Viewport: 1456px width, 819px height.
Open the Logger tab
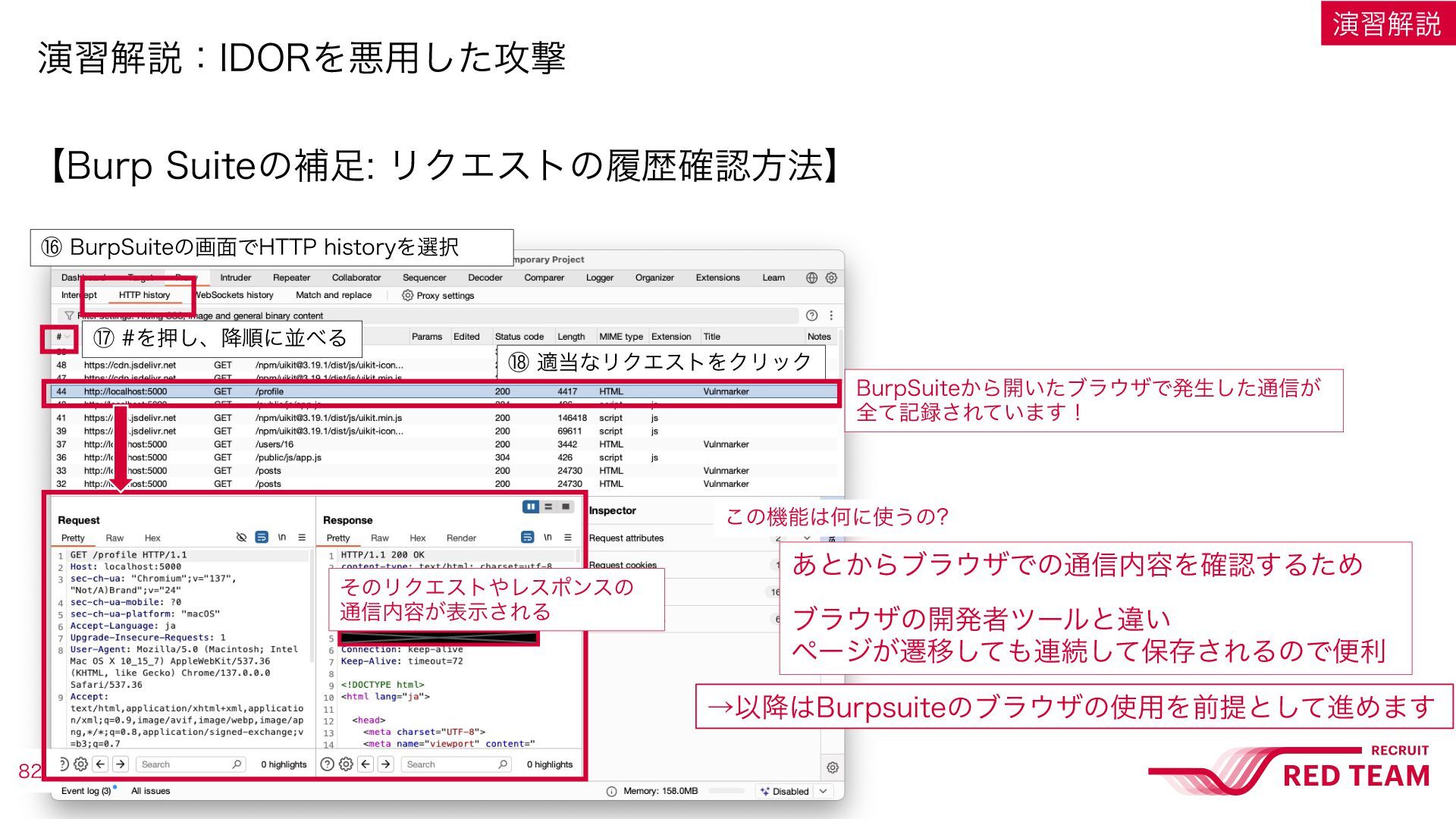[x=599, y=278]
